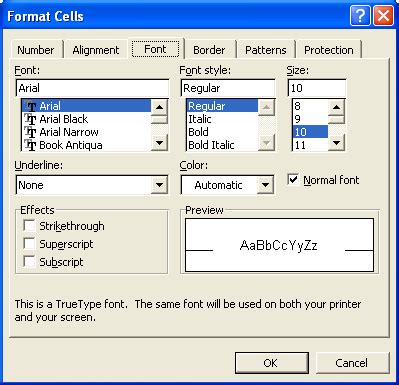Image resolution: width=399 pixels, height=385 pixels.
Task: Open the Patterns tab
Action: click(266, 50)
